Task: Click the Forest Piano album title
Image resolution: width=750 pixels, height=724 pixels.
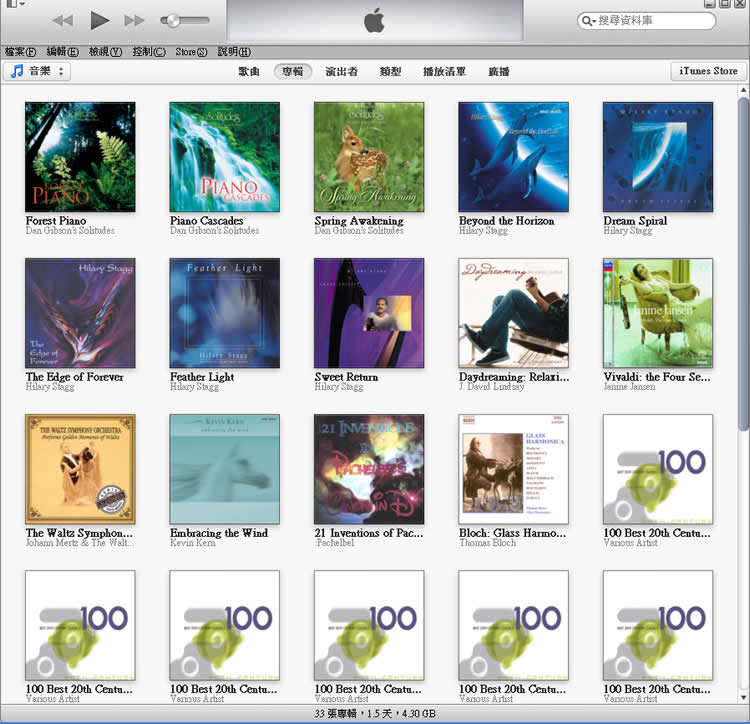Action: pos(56,221)
